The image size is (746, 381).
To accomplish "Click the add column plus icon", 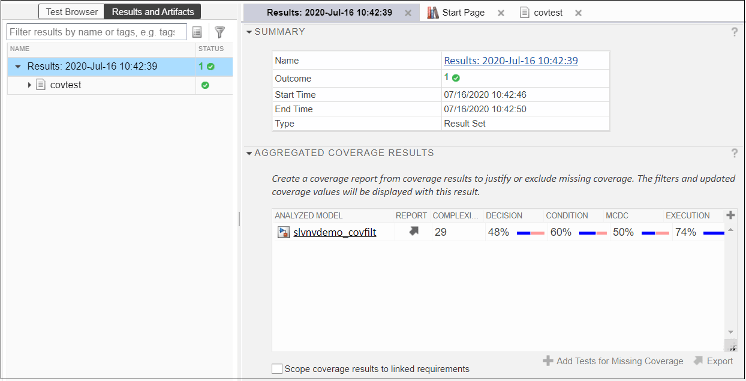I will point(731,215).
